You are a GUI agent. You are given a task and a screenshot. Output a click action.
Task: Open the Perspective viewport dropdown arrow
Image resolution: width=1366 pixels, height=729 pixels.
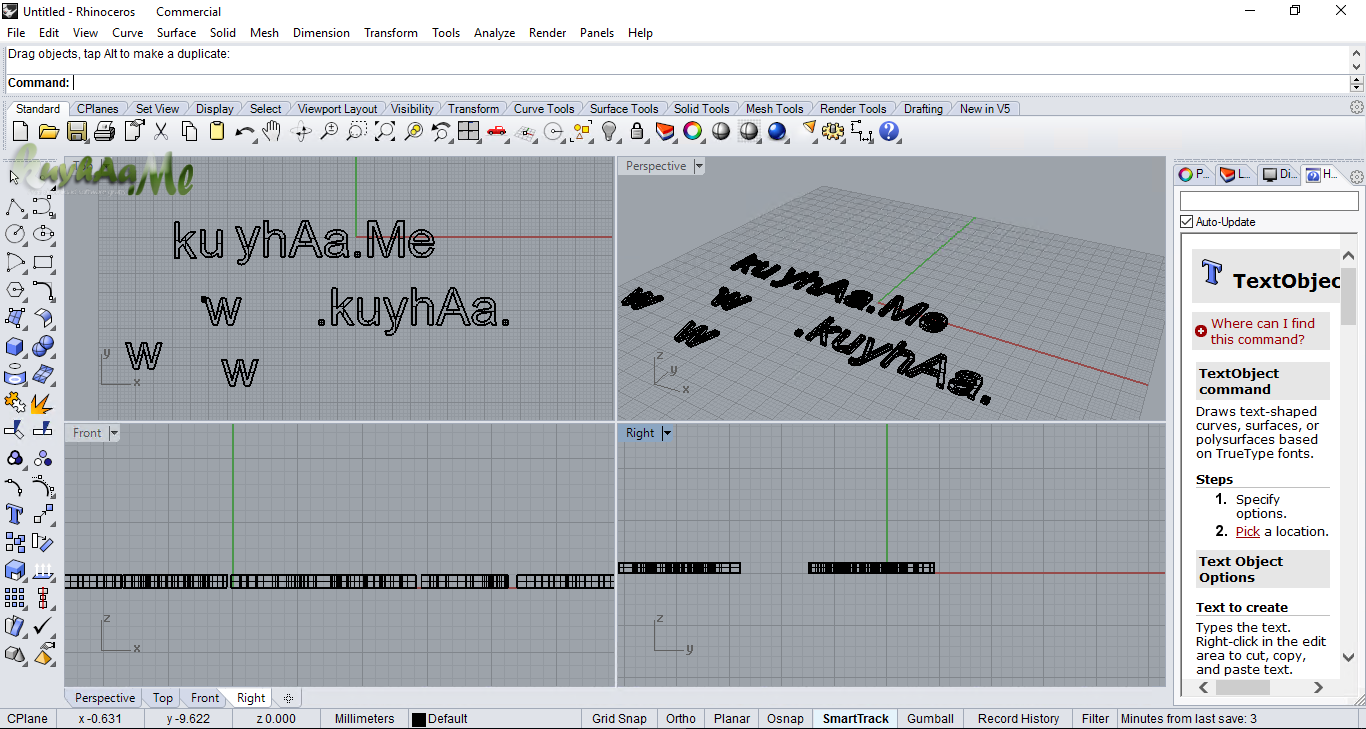[699, 166]
